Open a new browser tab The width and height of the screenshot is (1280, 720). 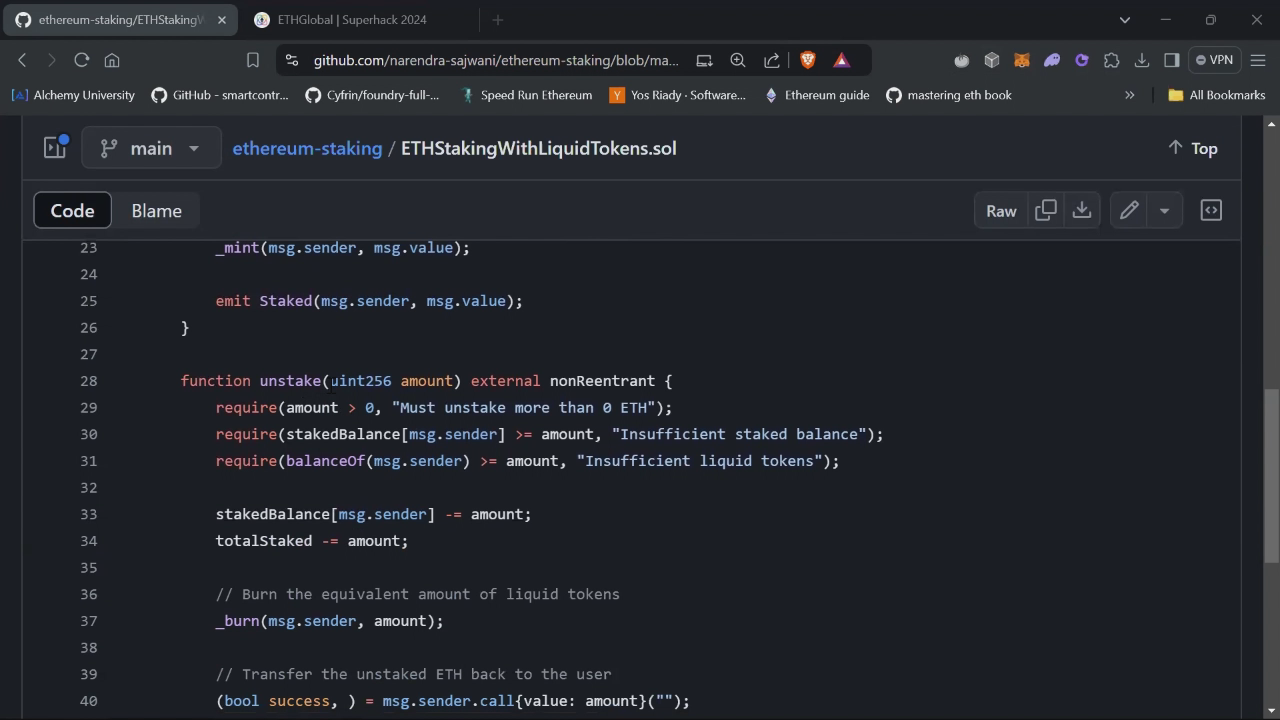pos(497,19)
